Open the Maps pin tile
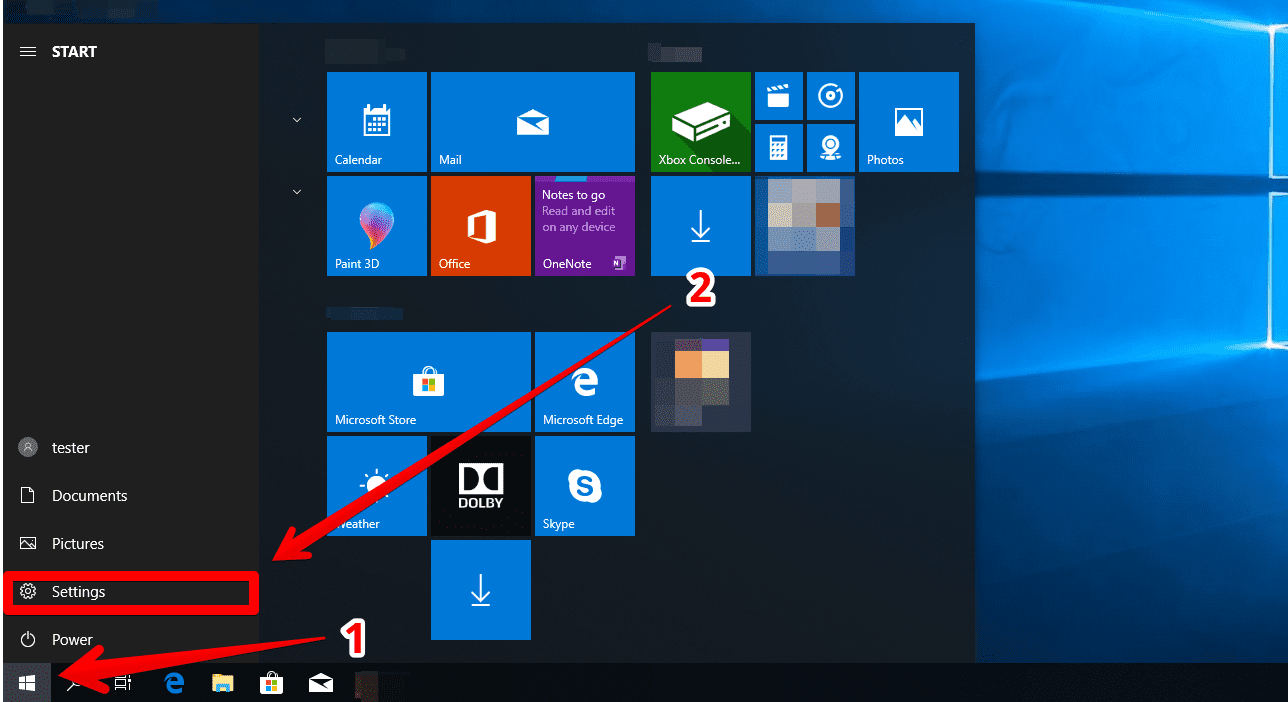Viewport: 1288px width, 702px height. (x=831, y=148)
